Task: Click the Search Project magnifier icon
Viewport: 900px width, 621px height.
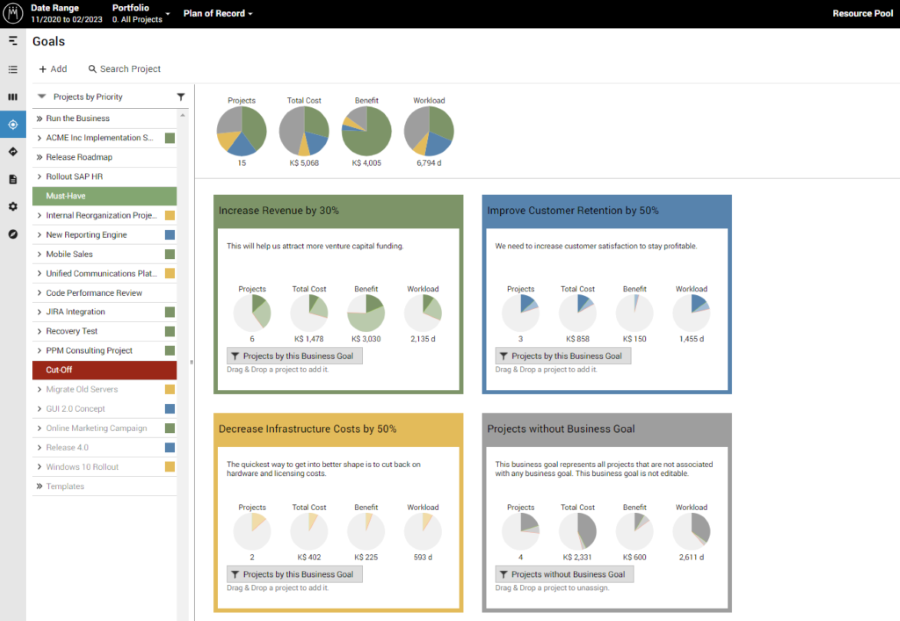Action: click(x=92, y=69)
